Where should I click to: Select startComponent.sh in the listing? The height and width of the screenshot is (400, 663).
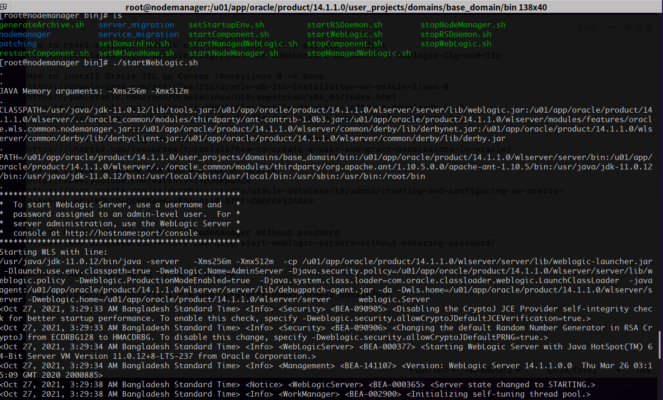pos(229,34)
